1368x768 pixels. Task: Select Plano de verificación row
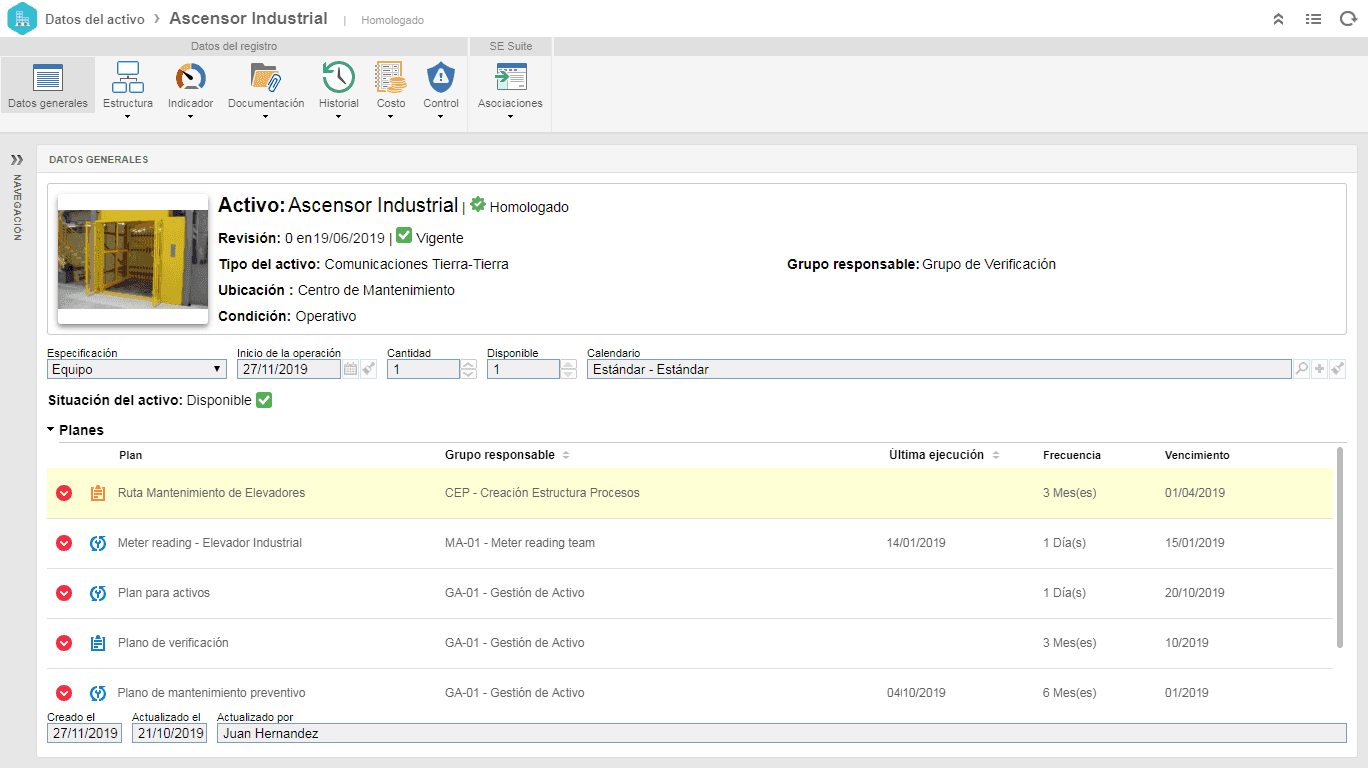pos(690,643)
